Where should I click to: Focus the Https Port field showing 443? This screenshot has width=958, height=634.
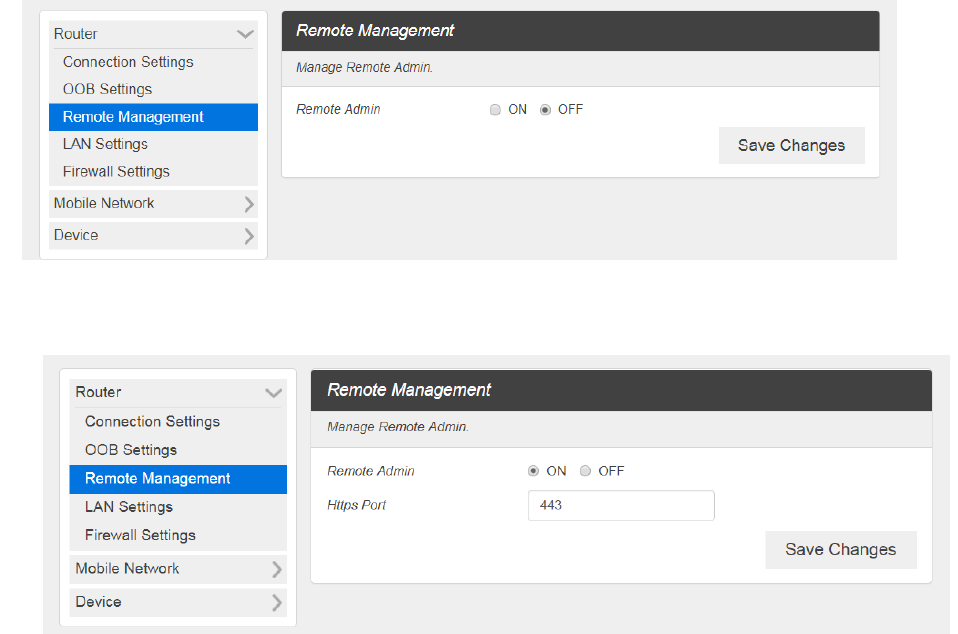pos(620,506)
